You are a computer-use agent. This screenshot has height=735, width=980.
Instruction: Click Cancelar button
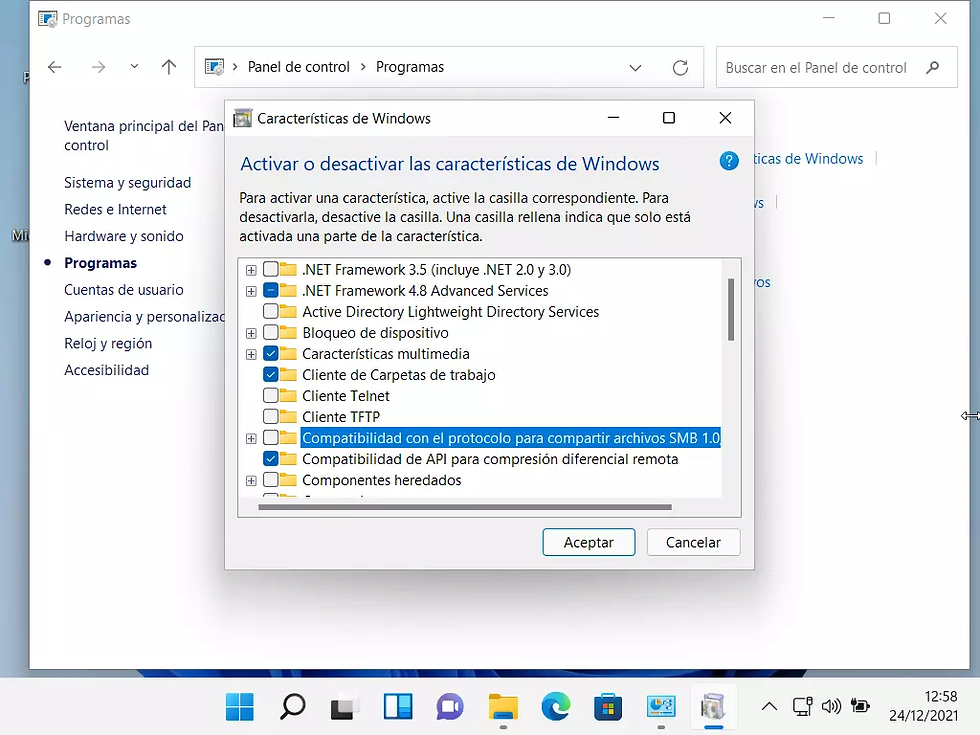[x=693, y=542]
